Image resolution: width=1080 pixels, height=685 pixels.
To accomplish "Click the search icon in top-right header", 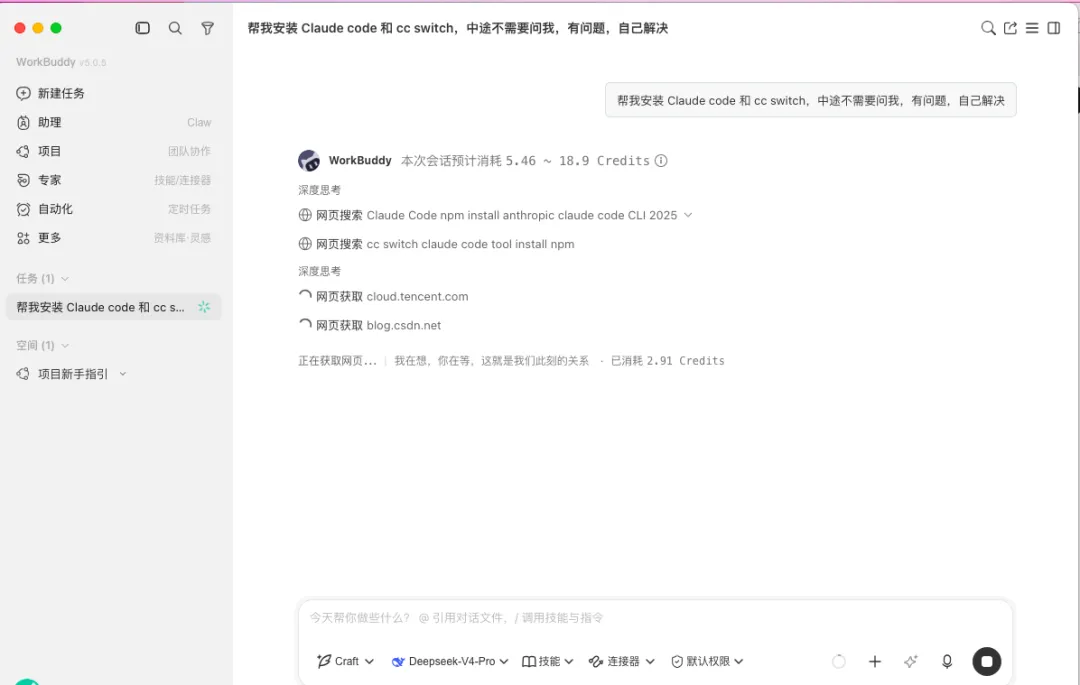I will coord(988,28).
